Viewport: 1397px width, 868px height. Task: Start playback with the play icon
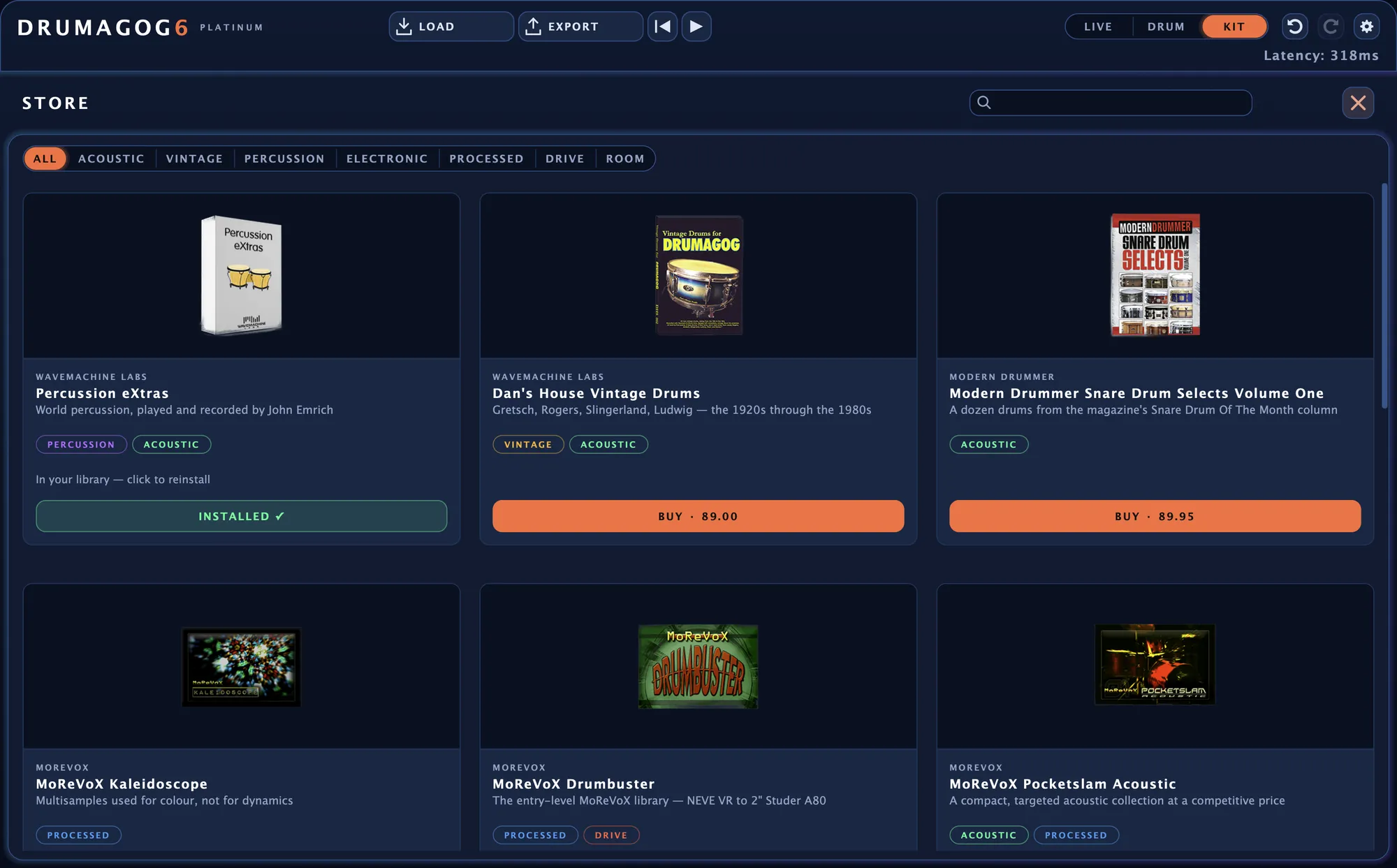(696, 27)
